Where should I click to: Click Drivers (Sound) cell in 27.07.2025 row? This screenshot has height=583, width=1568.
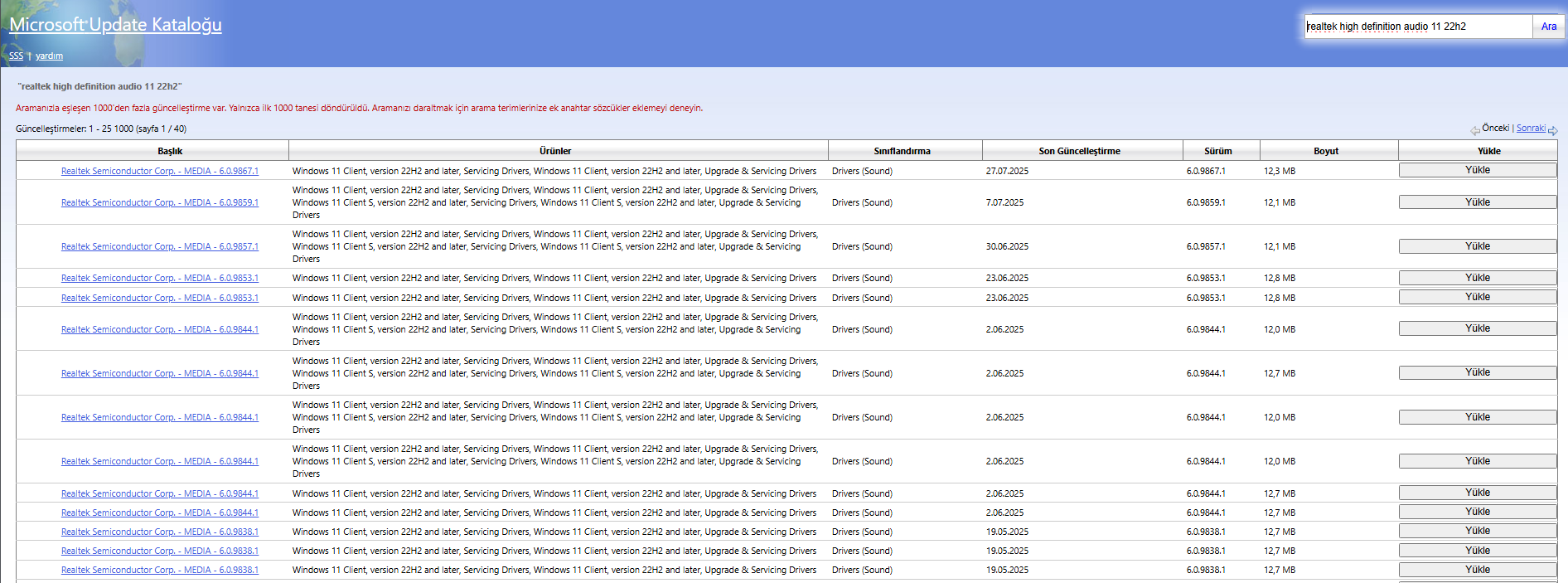coord(905,171)
